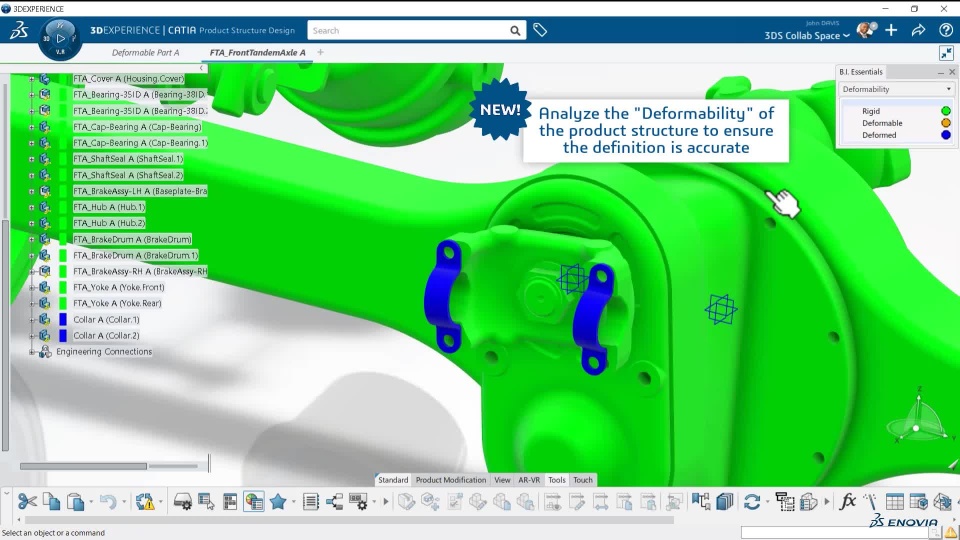Click the Share arrow icon
The height and width of the screenshot is (540, 960).
pos(918,30)
